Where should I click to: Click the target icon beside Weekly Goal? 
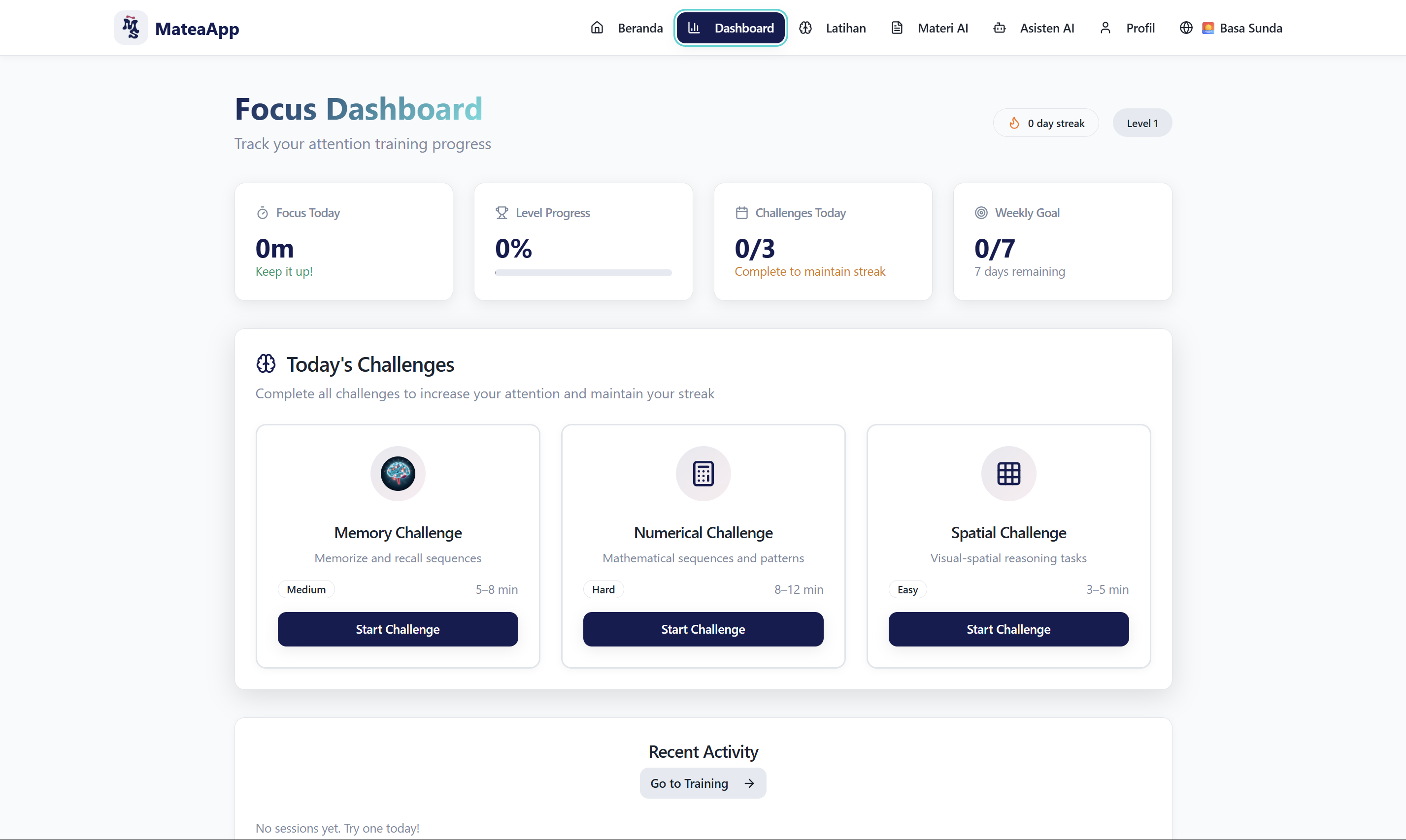coord(981,213)
